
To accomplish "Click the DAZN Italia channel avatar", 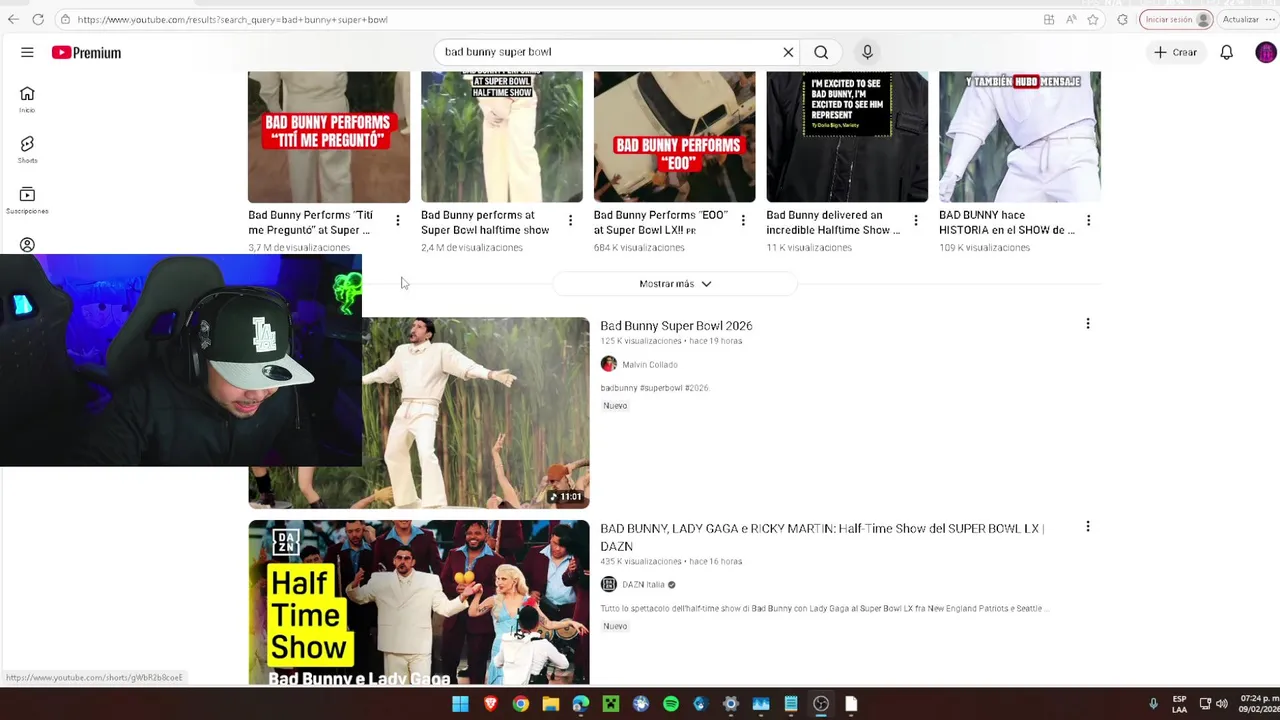I will [608, 584].
